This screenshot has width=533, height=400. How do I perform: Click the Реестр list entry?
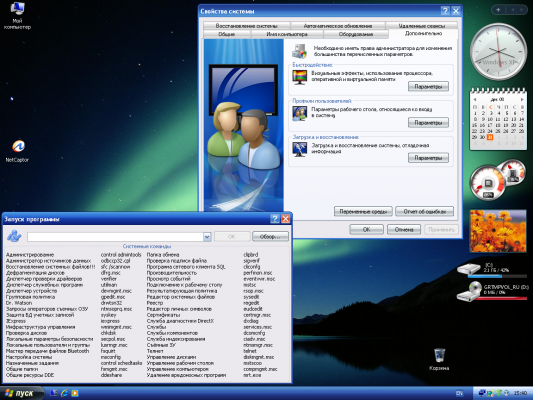click(x=155, y=303)
